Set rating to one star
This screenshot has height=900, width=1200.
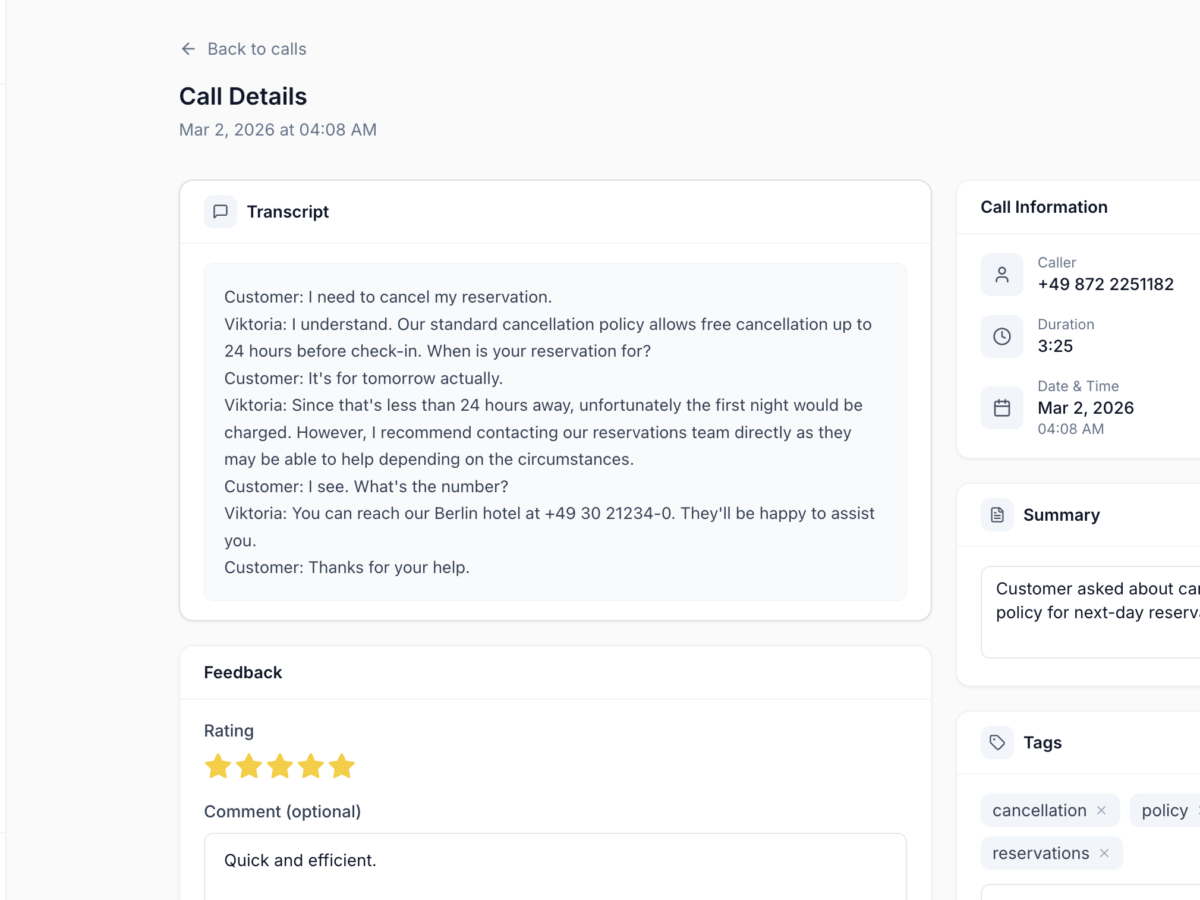[218, 767]
